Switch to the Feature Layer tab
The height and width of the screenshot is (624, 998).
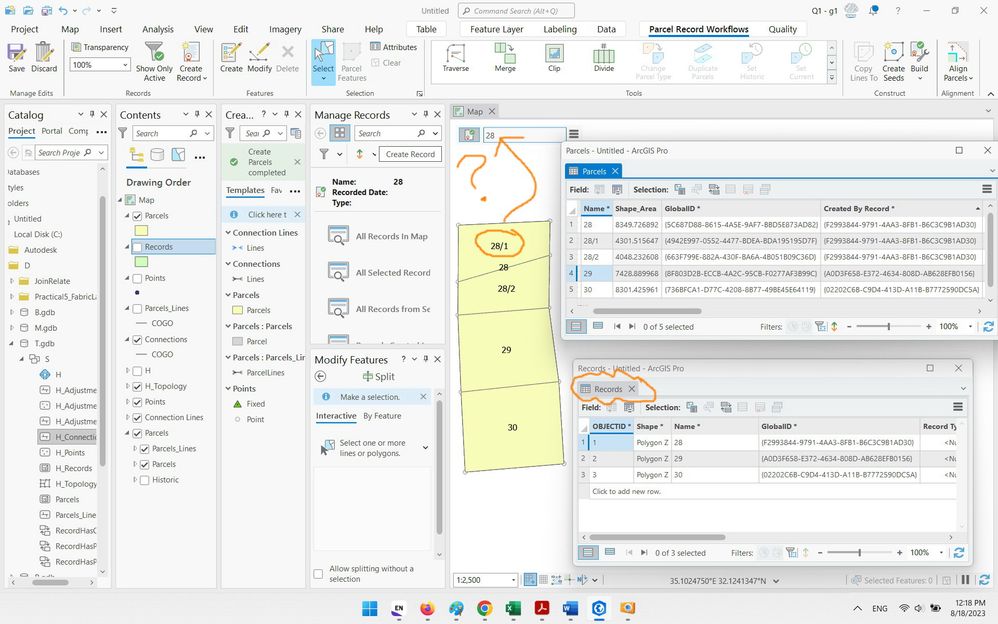point(496,29)
